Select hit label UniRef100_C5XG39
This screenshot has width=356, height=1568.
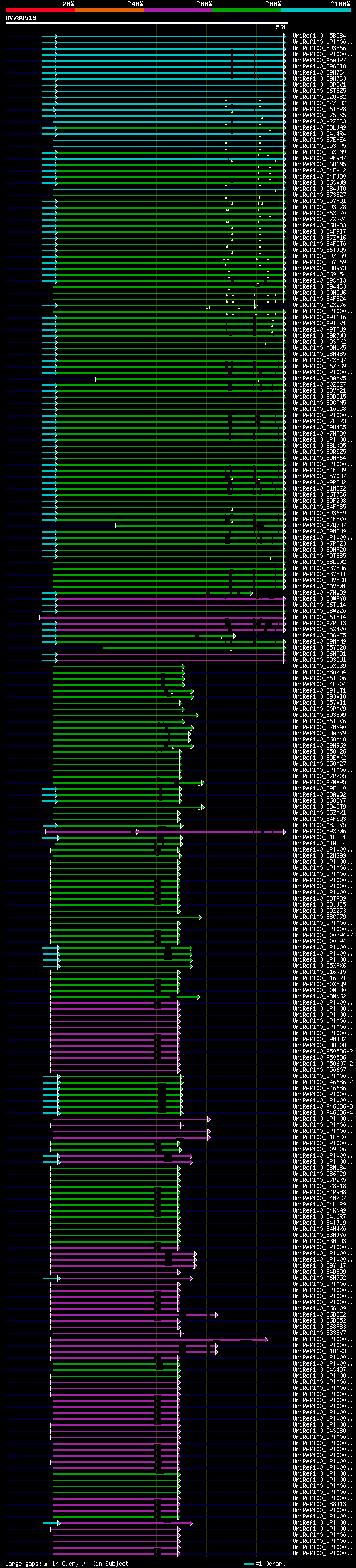[319, 666]
